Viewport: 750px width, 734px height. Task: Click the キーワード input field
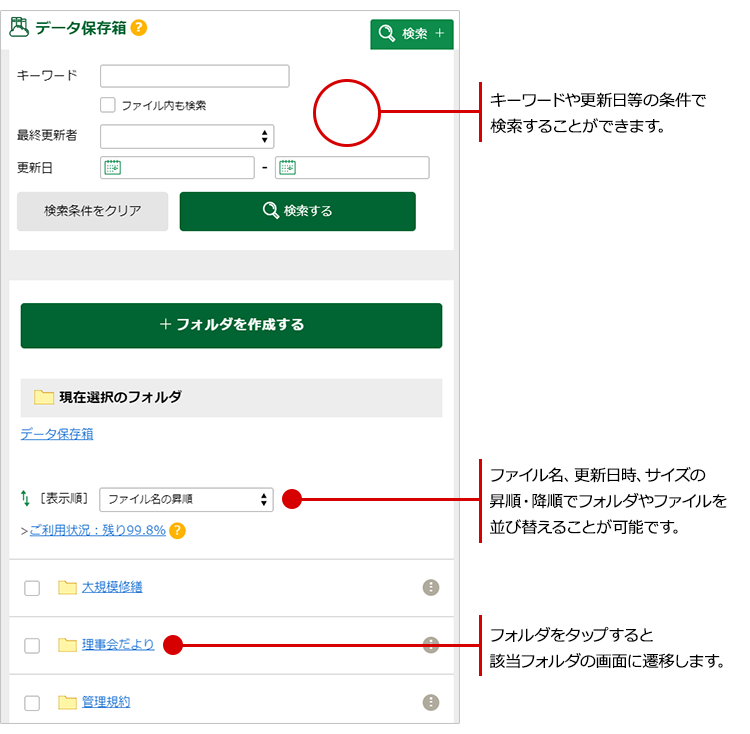(x=195, y=76)
